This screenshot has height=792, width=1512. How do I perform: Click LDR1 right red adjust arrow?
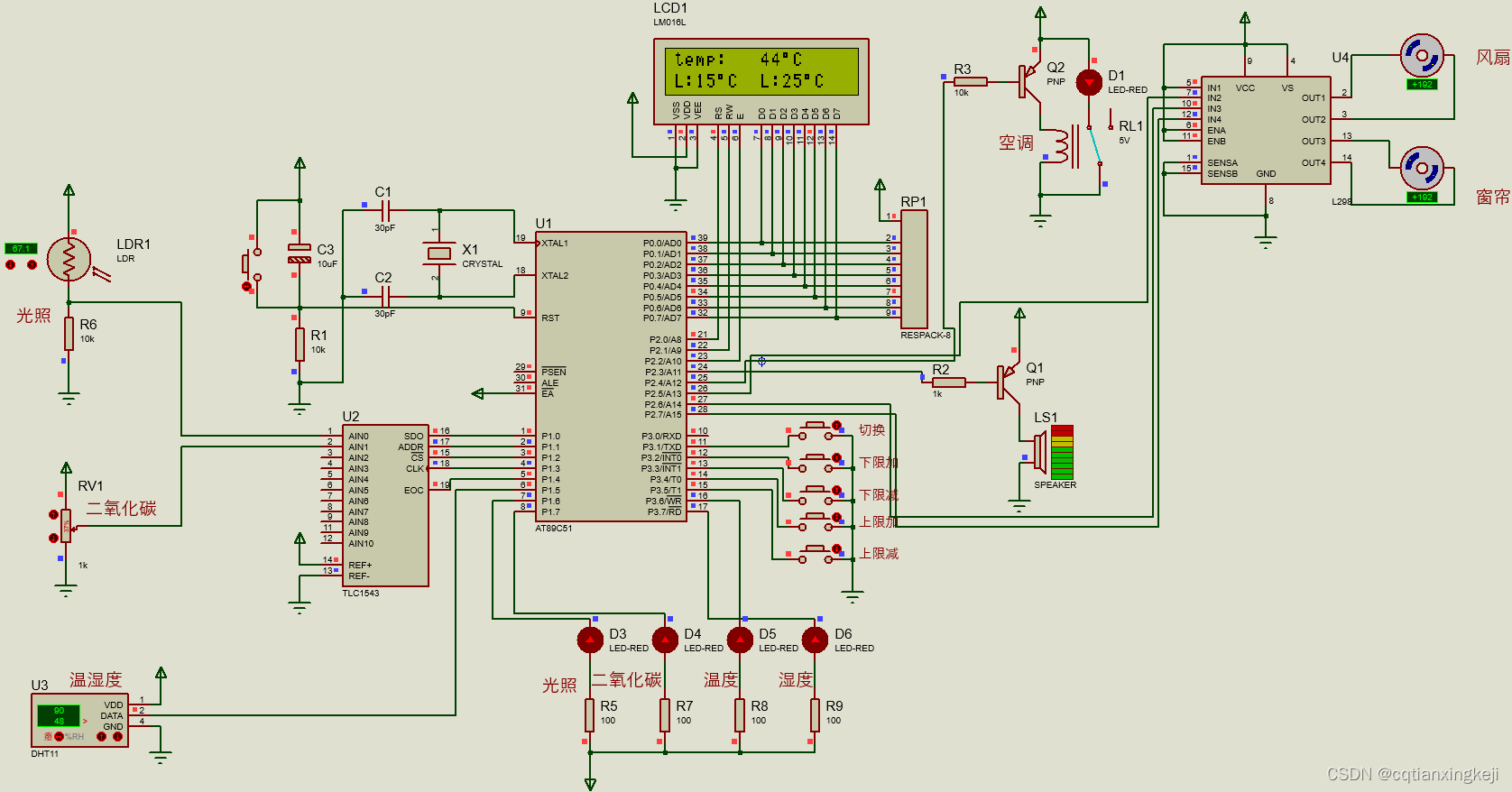(32, 265)
